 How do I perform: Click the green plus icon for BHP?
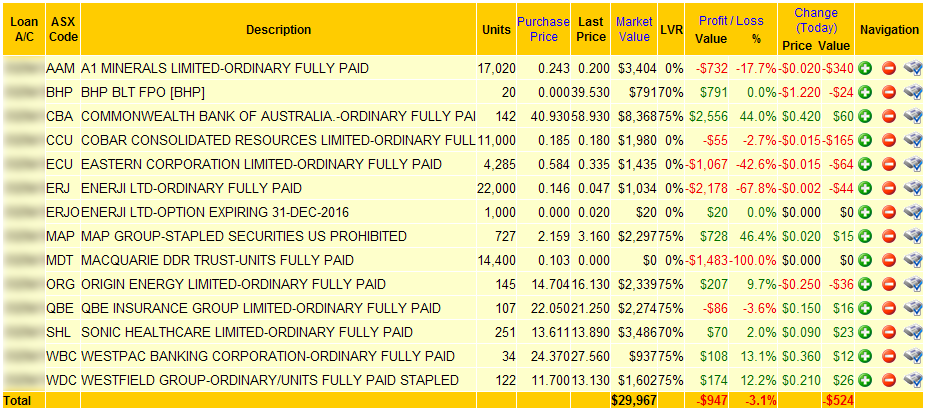[x=866, y=92]
